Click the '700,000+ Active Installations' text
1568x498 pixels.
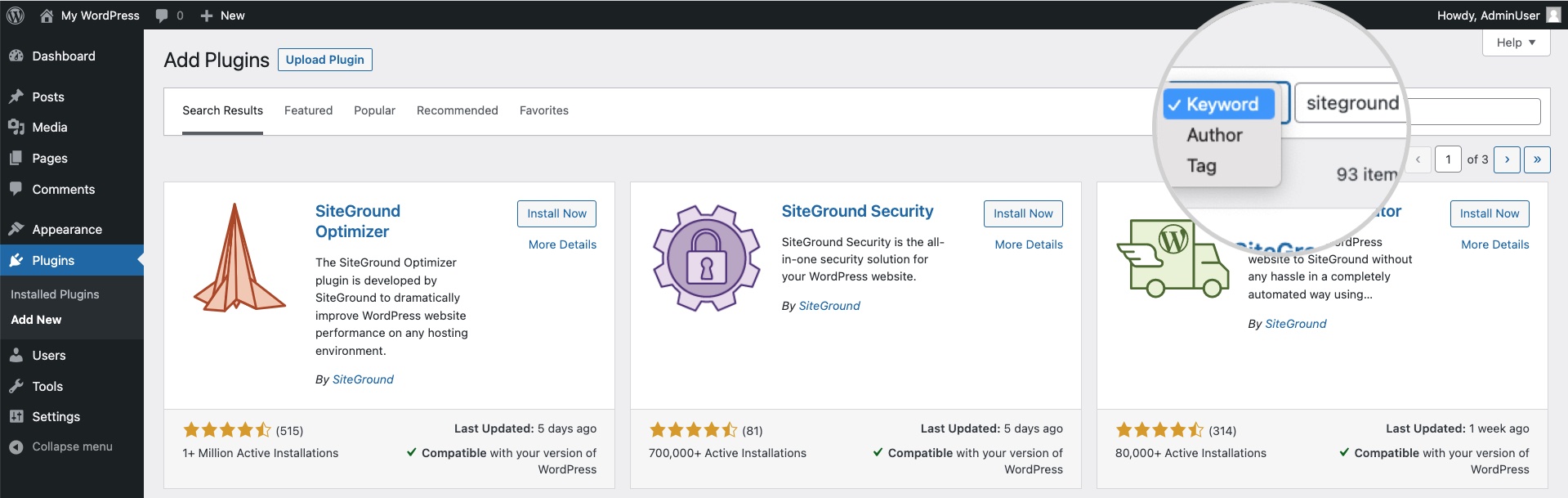727,453
